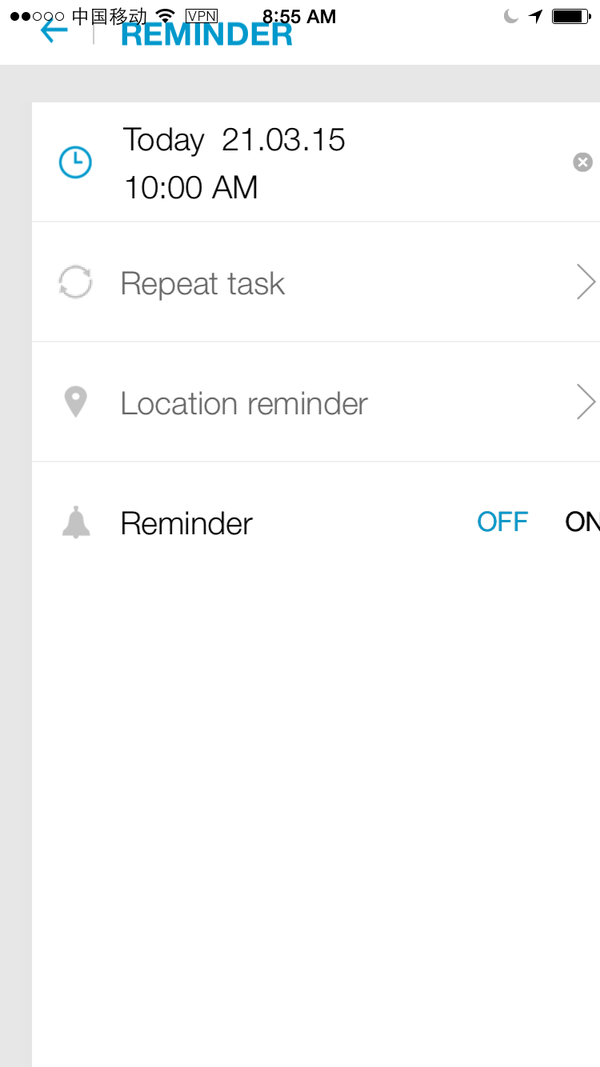The height and width of the screenshot is (1067, 600).
Task: Edit the Today 21.03.15 date
Action: 234,139
